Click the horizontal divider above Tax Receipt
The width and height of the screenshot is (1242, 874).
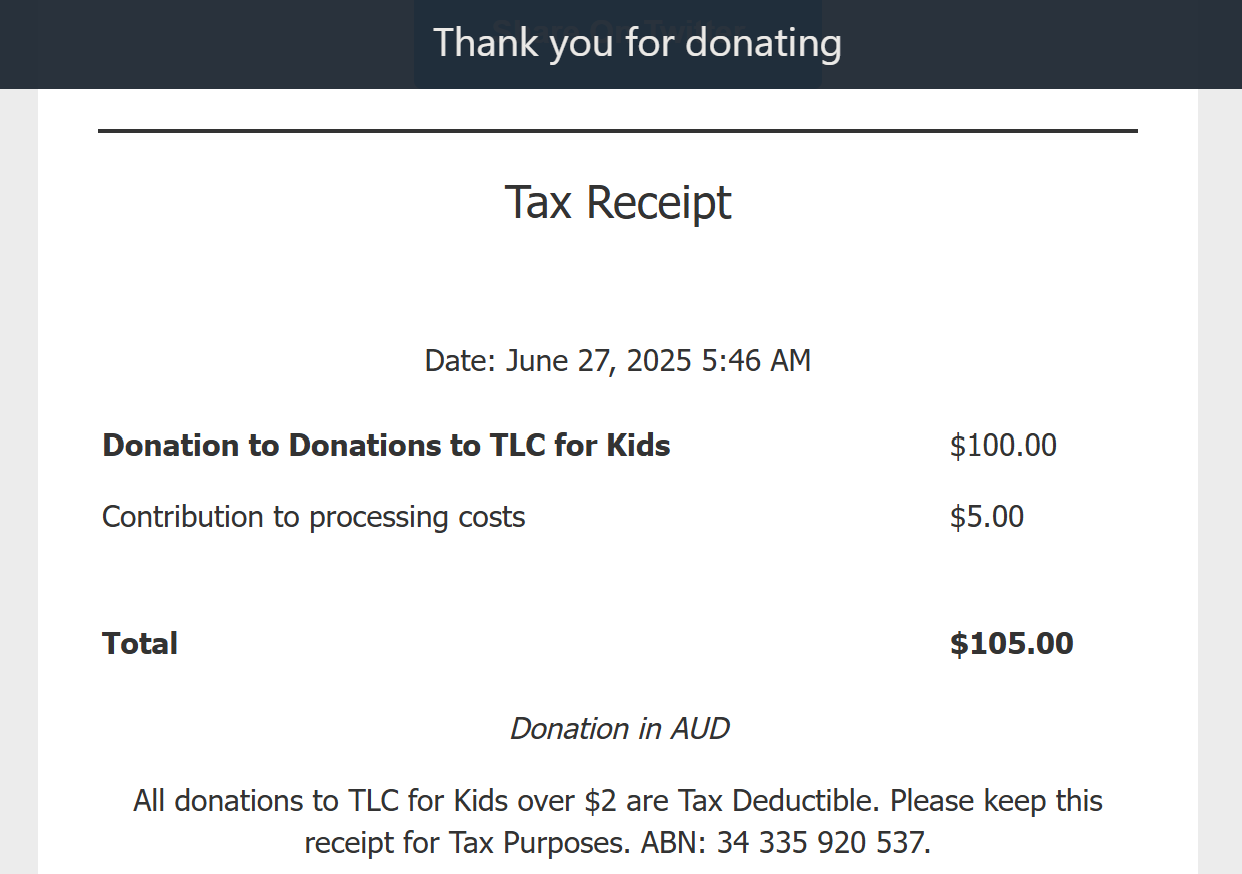[618, 130]
